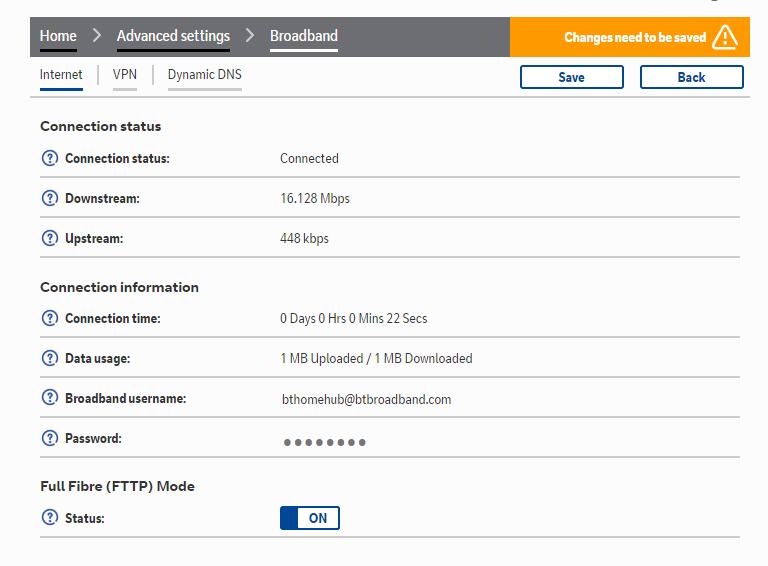Screen dimensions: 768x566
Task: Show help for Full Fibre Status
Action: pyautogui.click(x=49, y=518)
